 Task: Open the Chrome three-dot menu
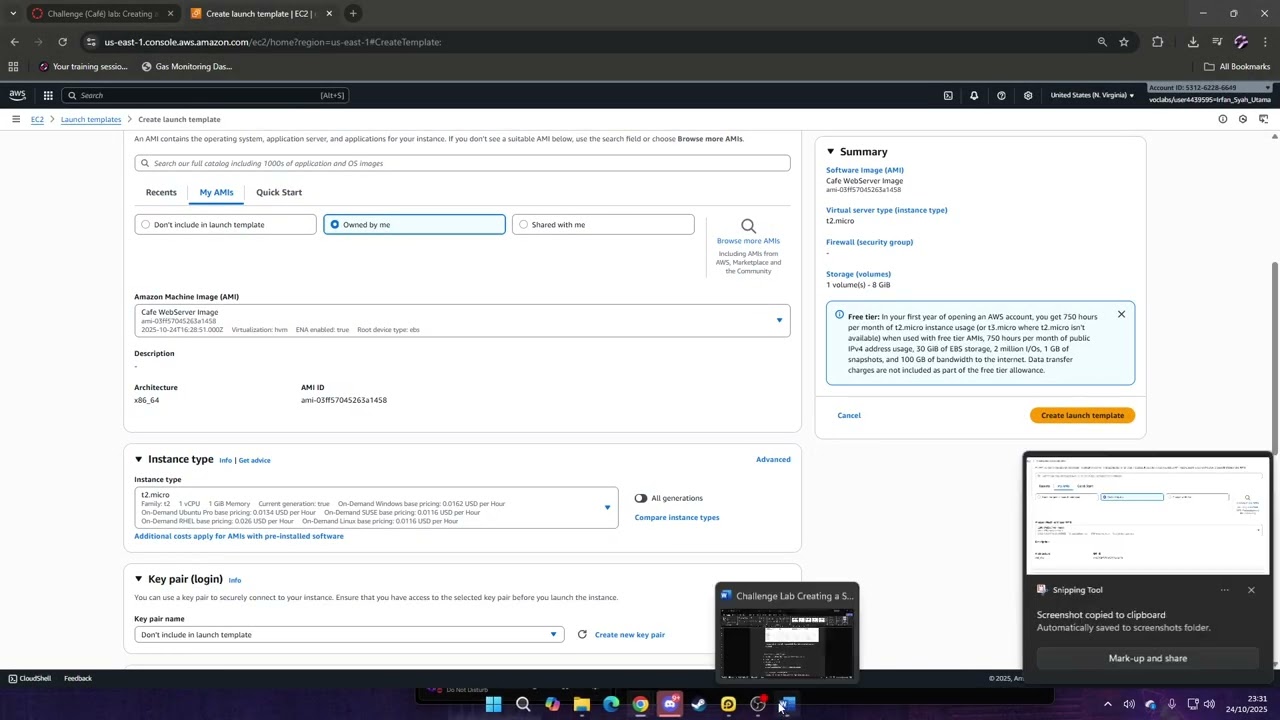1266,42
